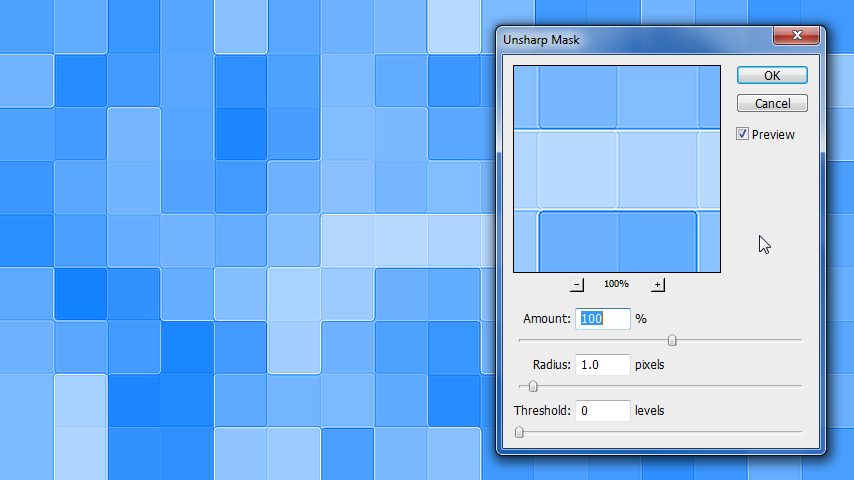Click the Threshold: label
The height and width of the screenshot is (480, 854).
point(542,410)
